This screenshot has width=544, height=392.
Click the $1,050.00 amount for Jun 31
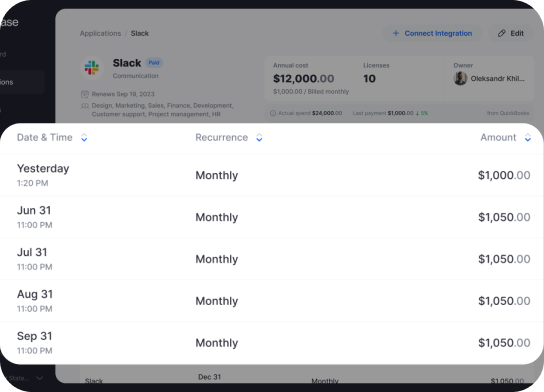[504, 217]
